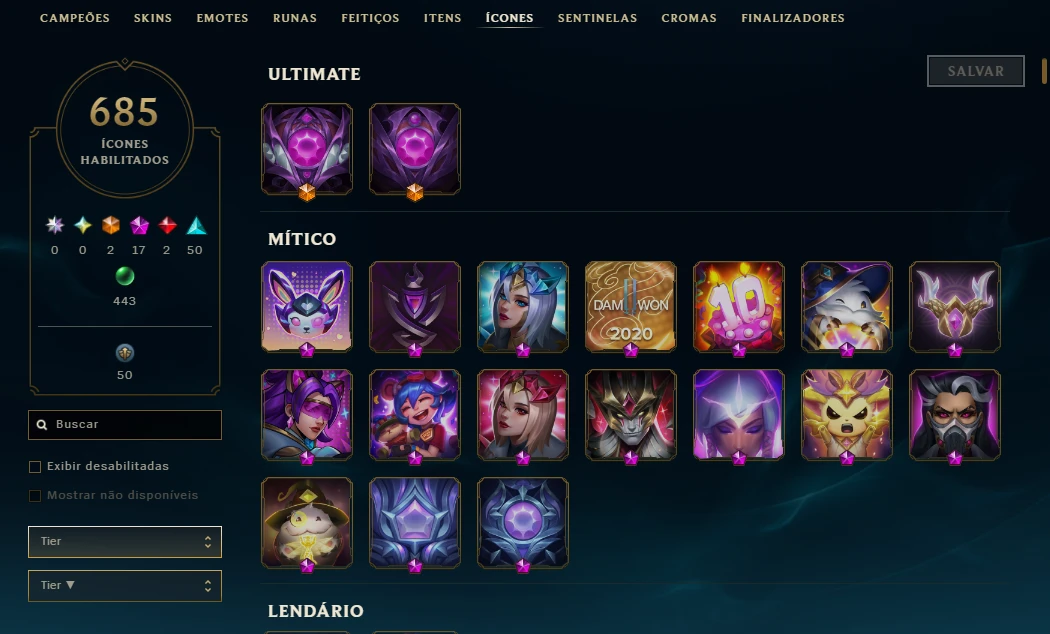The image size is (1050, 634).
Task: Open the Skins tab
Action: pos(153,18)
